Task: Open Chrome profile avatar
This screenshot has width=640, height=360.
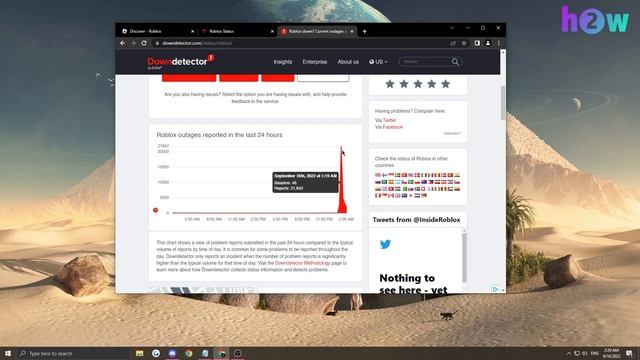Action: [488, 43]
